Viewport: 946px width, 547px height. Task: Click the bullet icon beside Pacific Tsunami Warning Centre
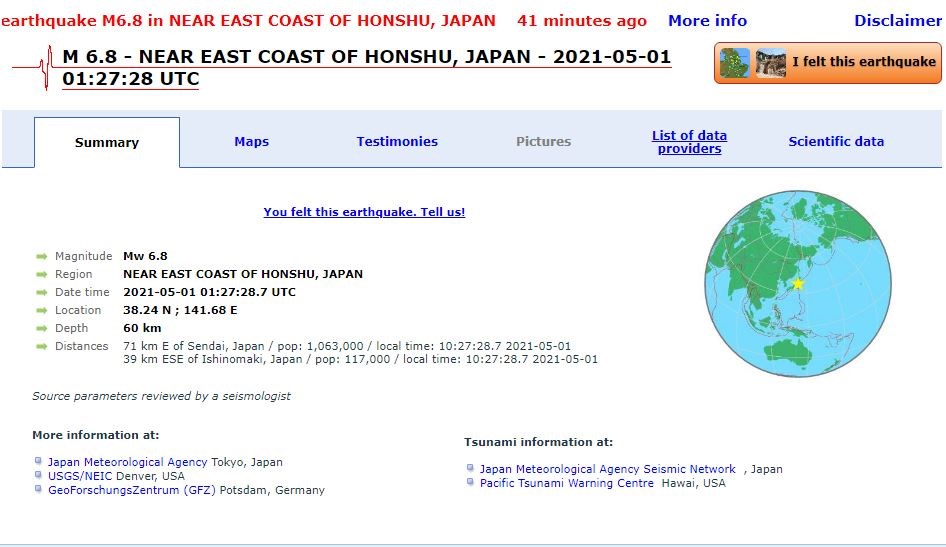(x=471, y=483)
